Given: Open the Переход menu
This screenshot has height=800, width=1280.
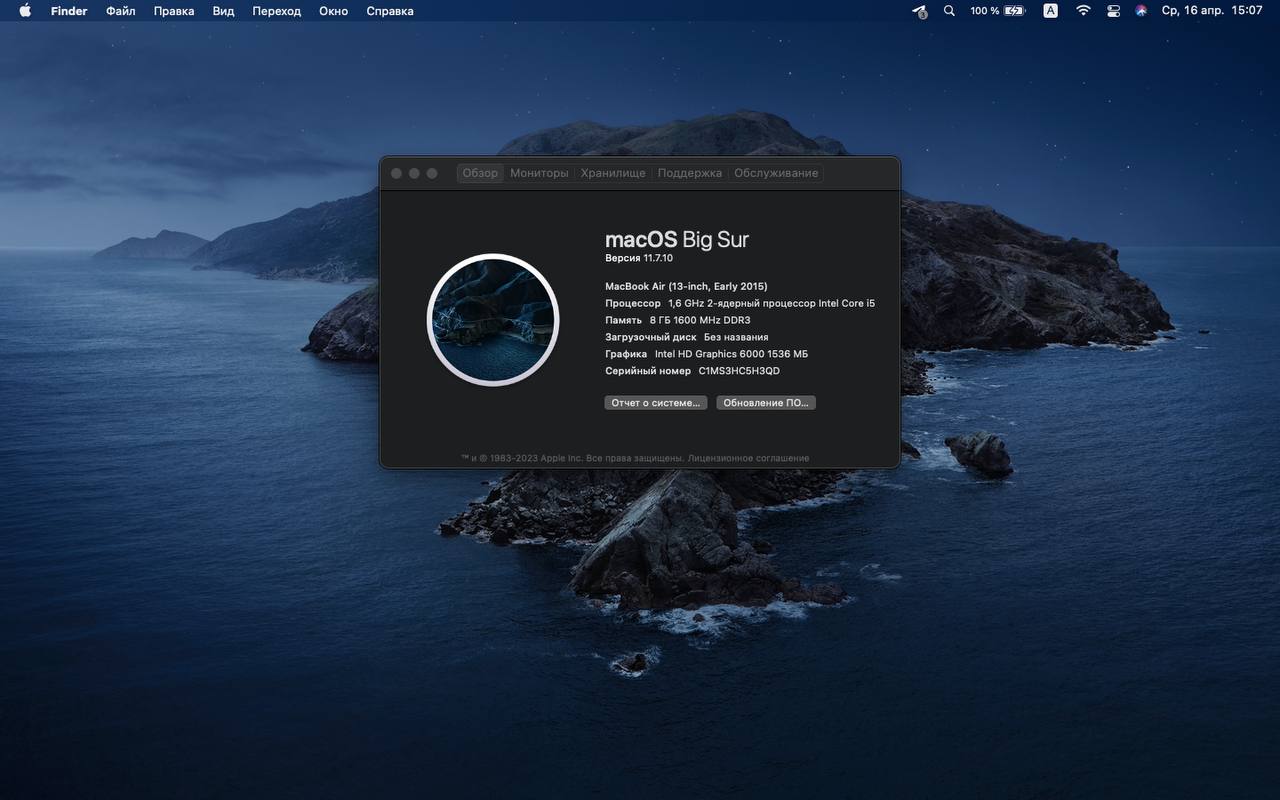Looking at the screenshot, I should pos(277,11).
